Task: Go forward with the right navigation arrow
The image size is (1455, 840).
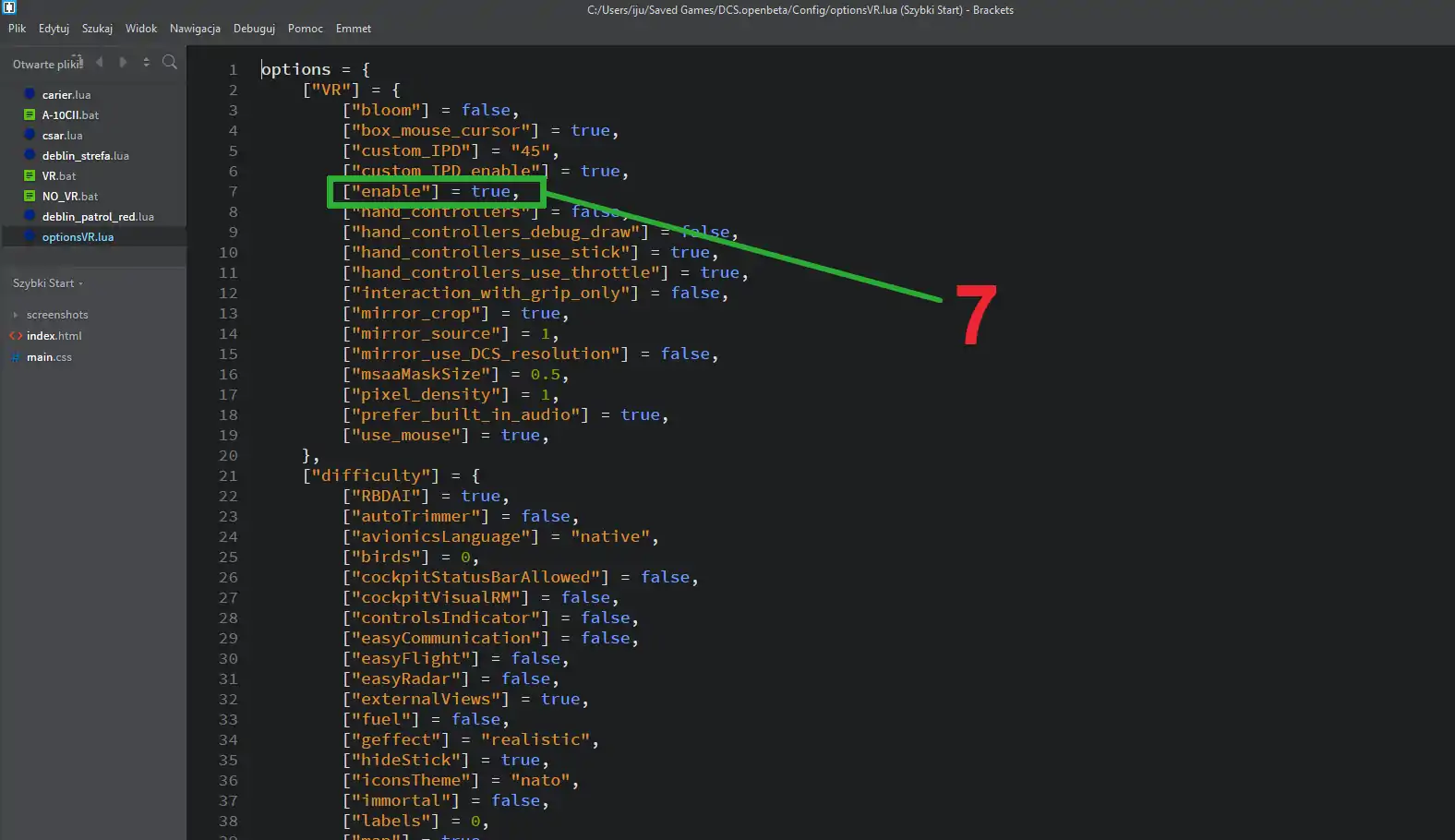Action: tap(123, 62)
